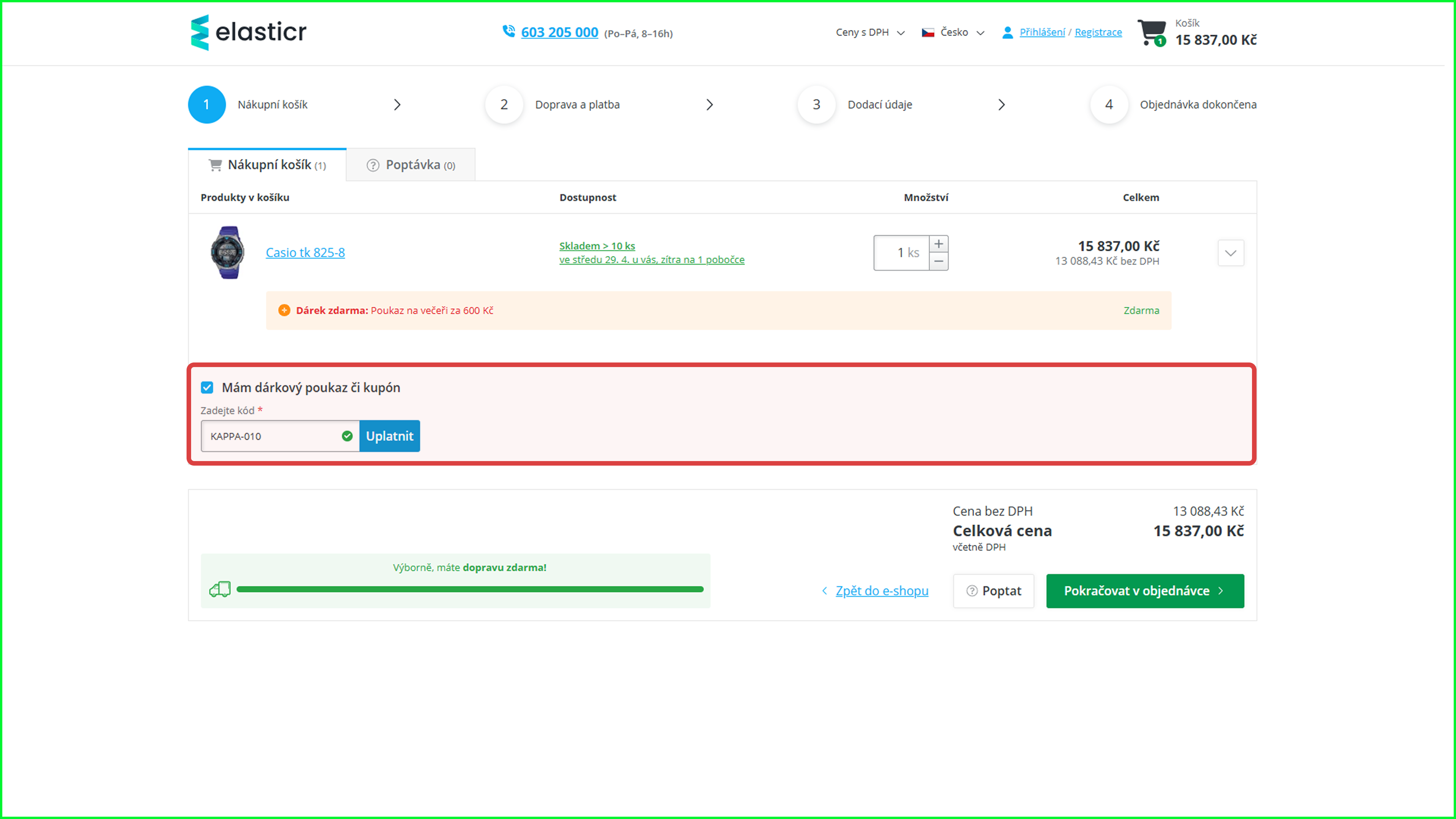Click the phone icon next to 603 205 000
The image size is (1456, 819).
pyautogui.click(x=508, y=31)
